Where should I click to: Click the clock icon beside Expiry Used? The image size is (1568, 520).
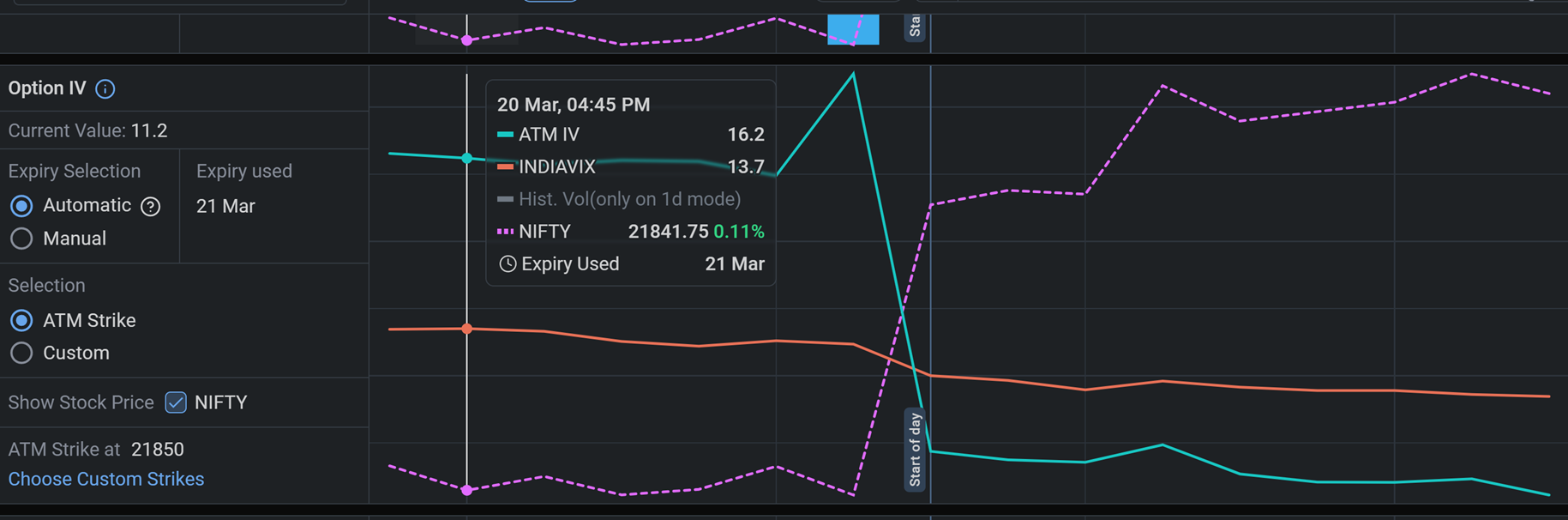[x=508, y=264]
